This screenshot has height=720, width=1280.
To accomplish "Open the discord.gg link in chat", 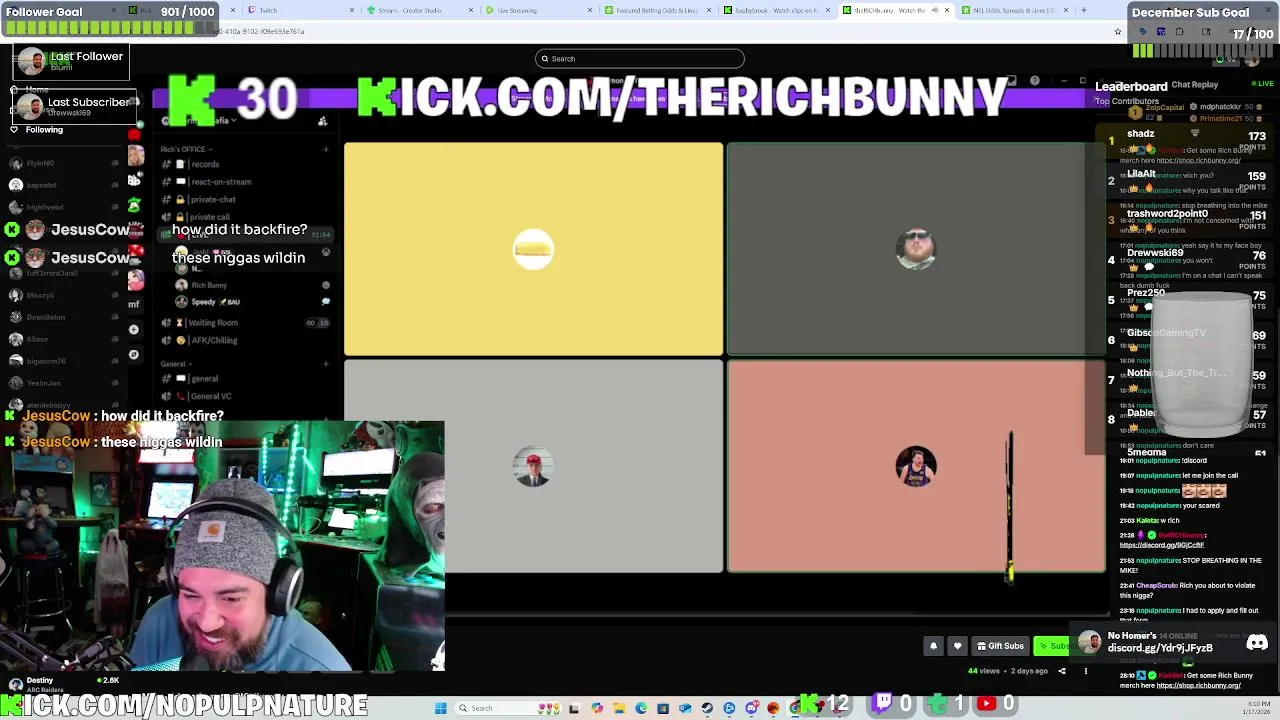I will 1161,545.
